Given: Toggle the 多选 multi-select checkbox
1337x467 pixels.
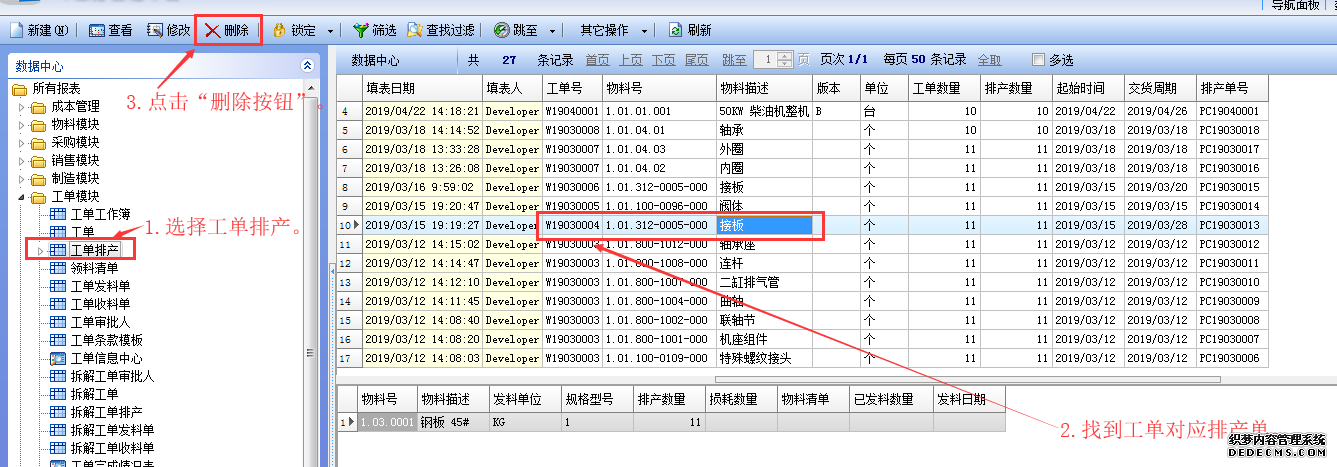Looking at the screenshot, I should coord(1038,60).
